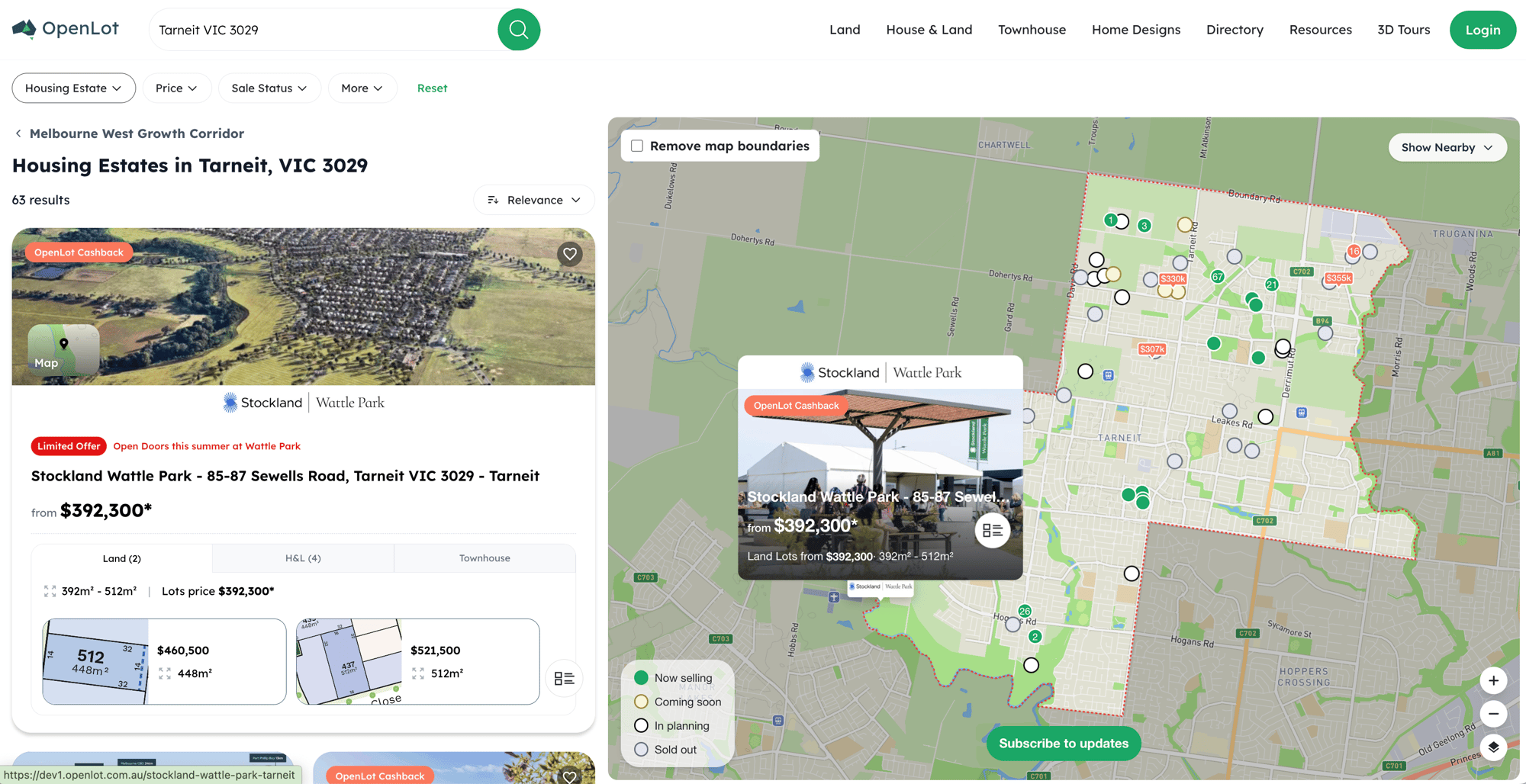Click the orange cluster marker numbered 16

click(1354, 251)
